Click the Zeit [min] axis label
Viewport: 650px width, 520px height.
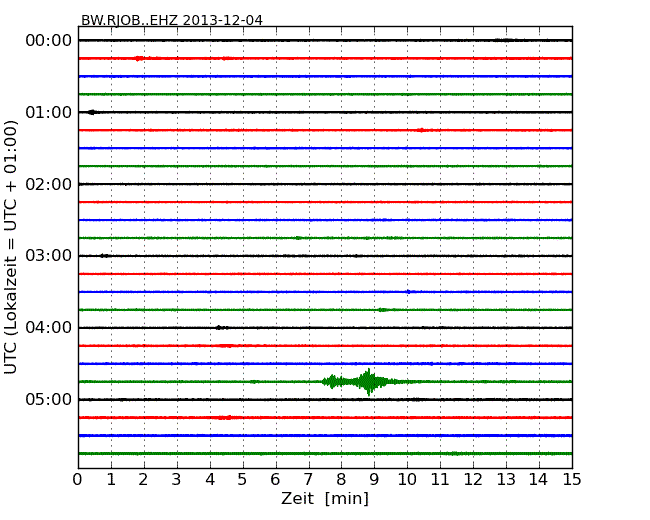pyautogui.click(x=325, y=498)
